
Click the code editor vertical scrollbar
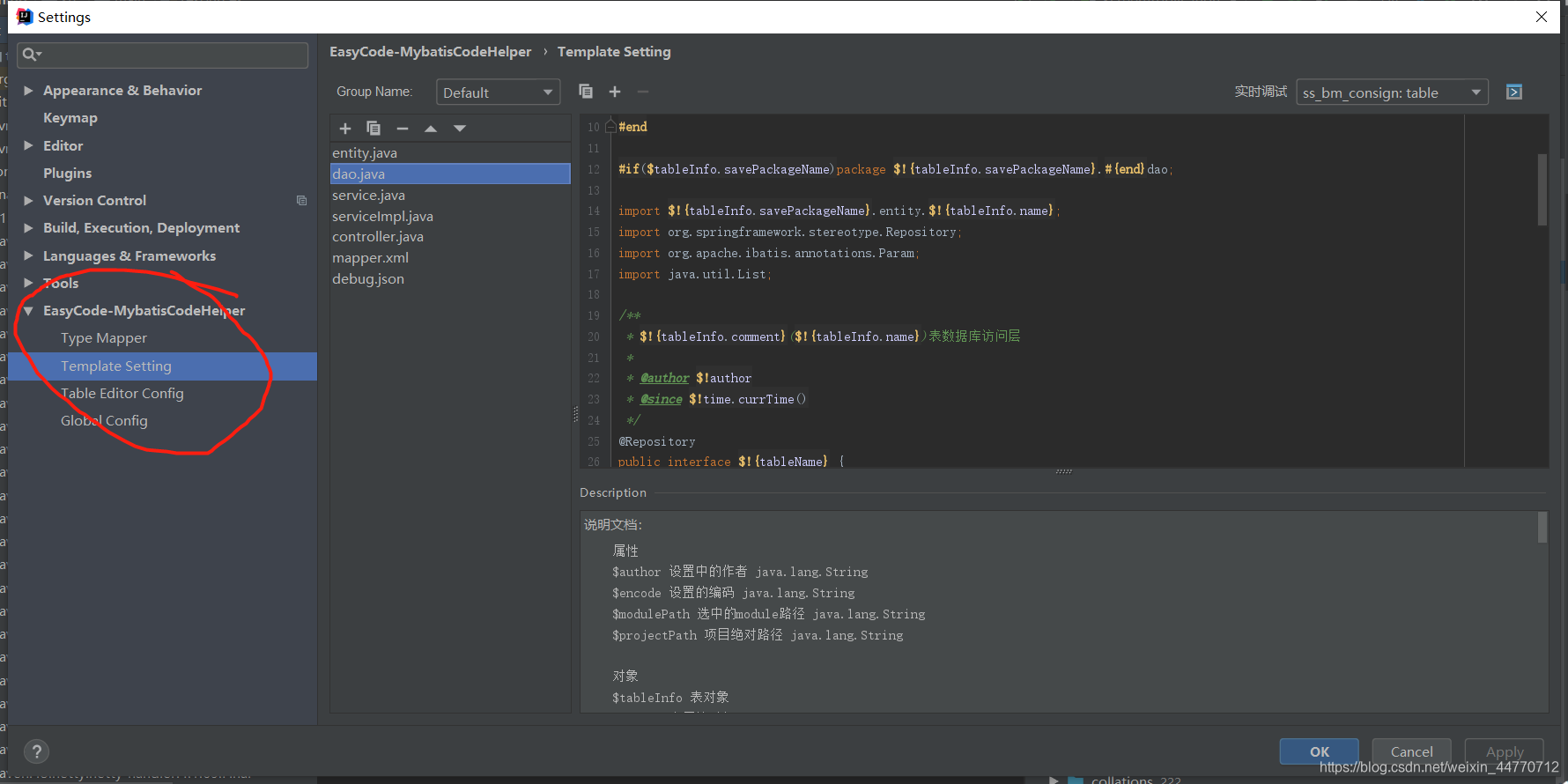point(1542,190)
